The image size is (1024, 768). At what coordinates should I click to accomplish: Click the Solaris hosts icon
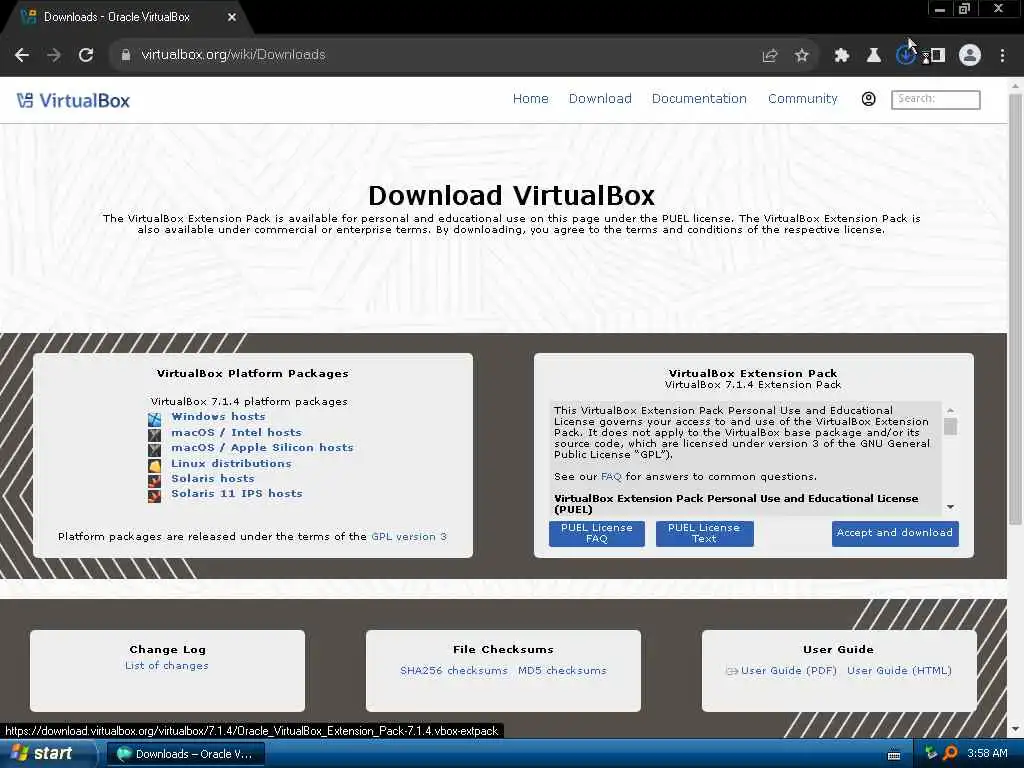154,481
